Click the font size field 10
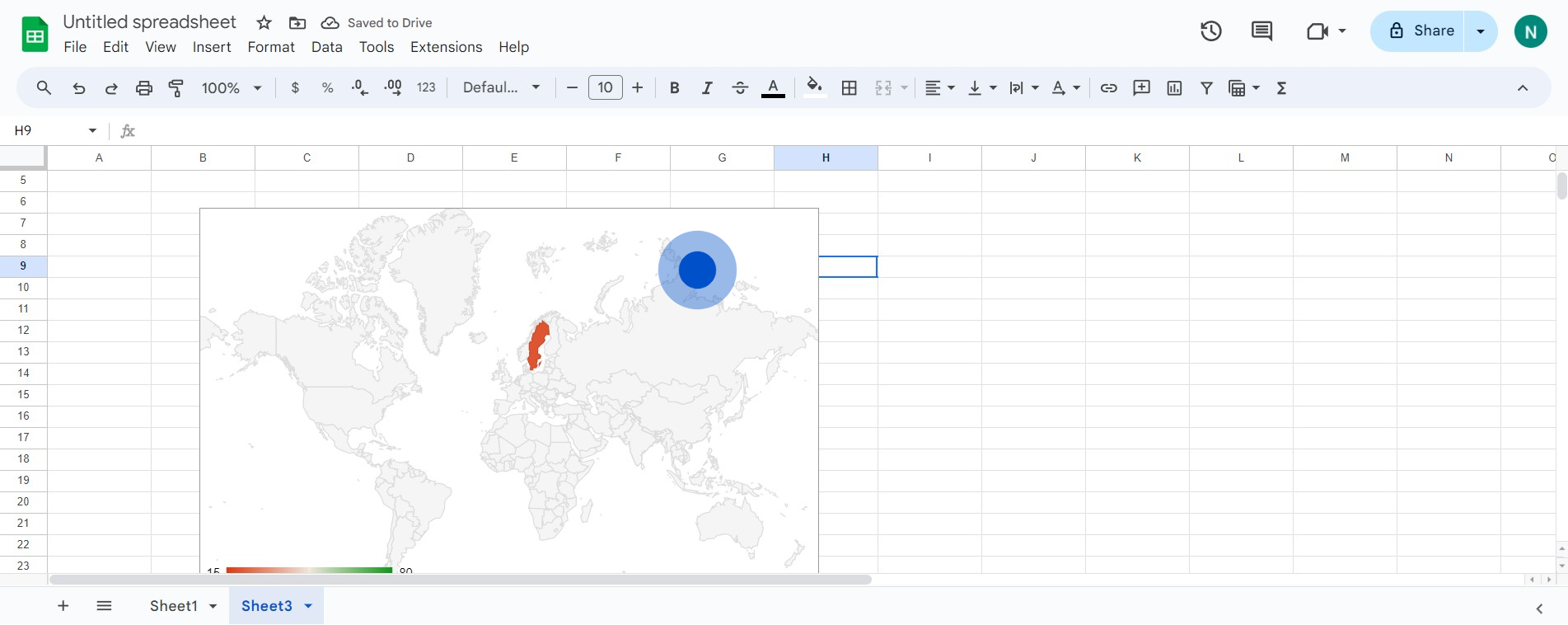The height and width of the screenshot is (625, 1568). click(x=606, y=87)
